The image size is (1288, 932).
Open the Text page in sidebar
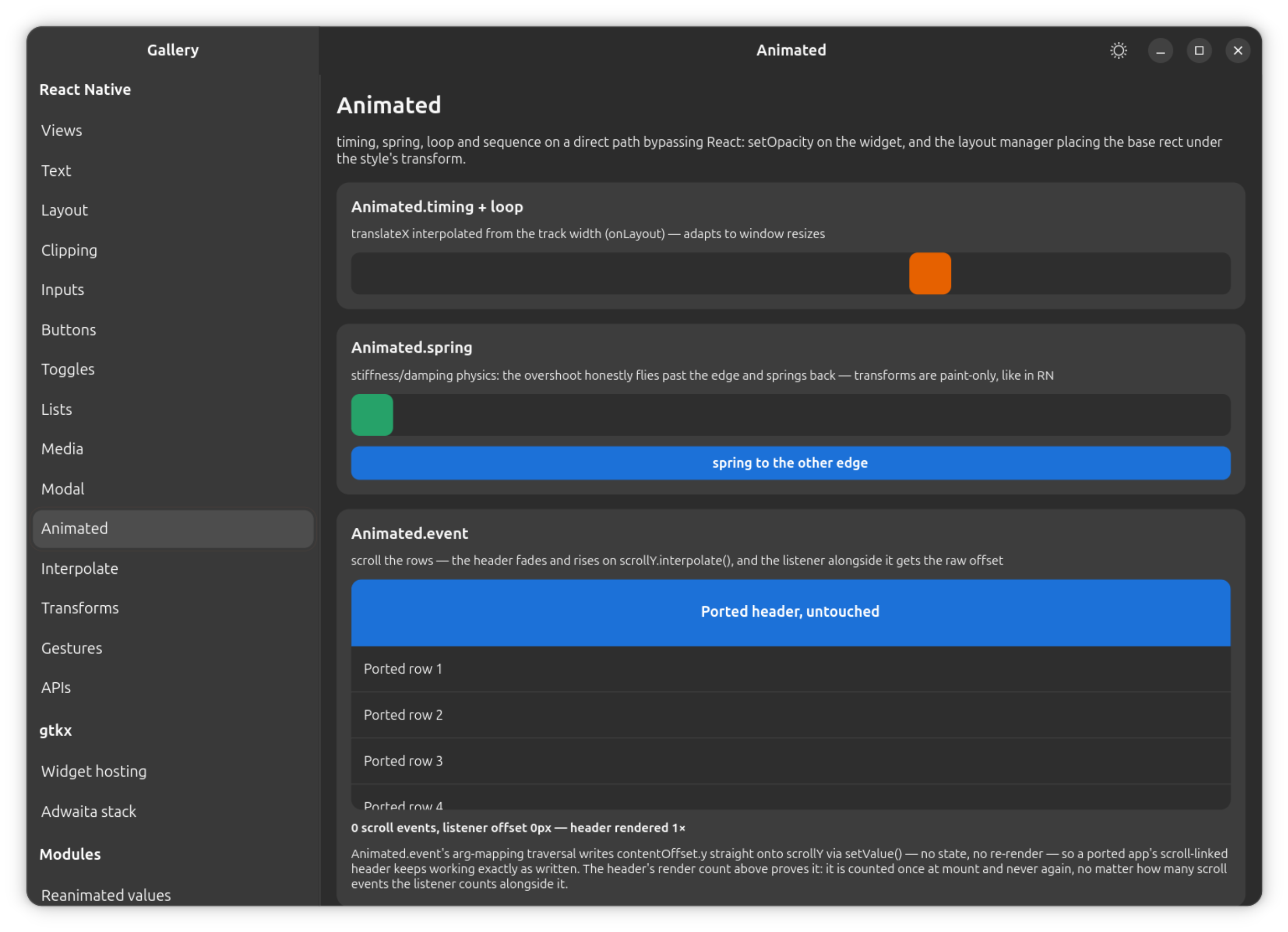tap(173, 170)
